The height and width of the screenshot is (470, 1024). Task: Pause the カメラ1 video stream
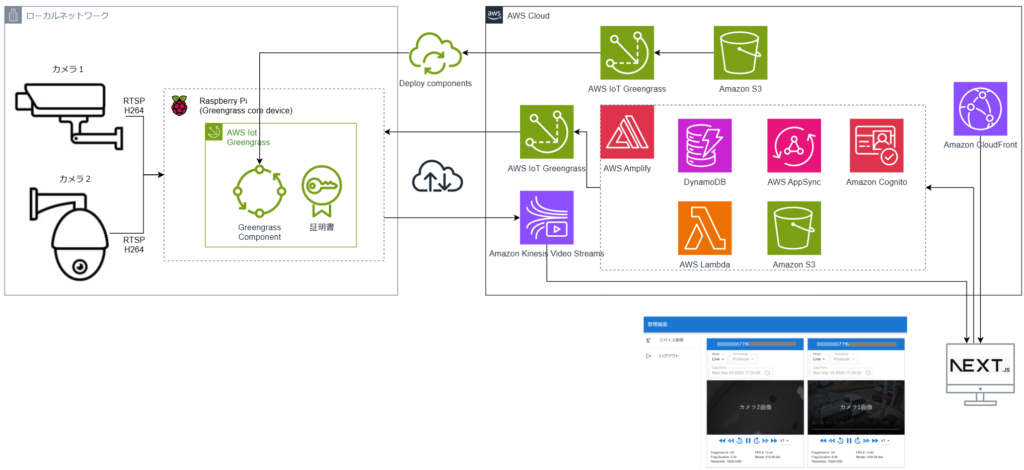point(849,441)
